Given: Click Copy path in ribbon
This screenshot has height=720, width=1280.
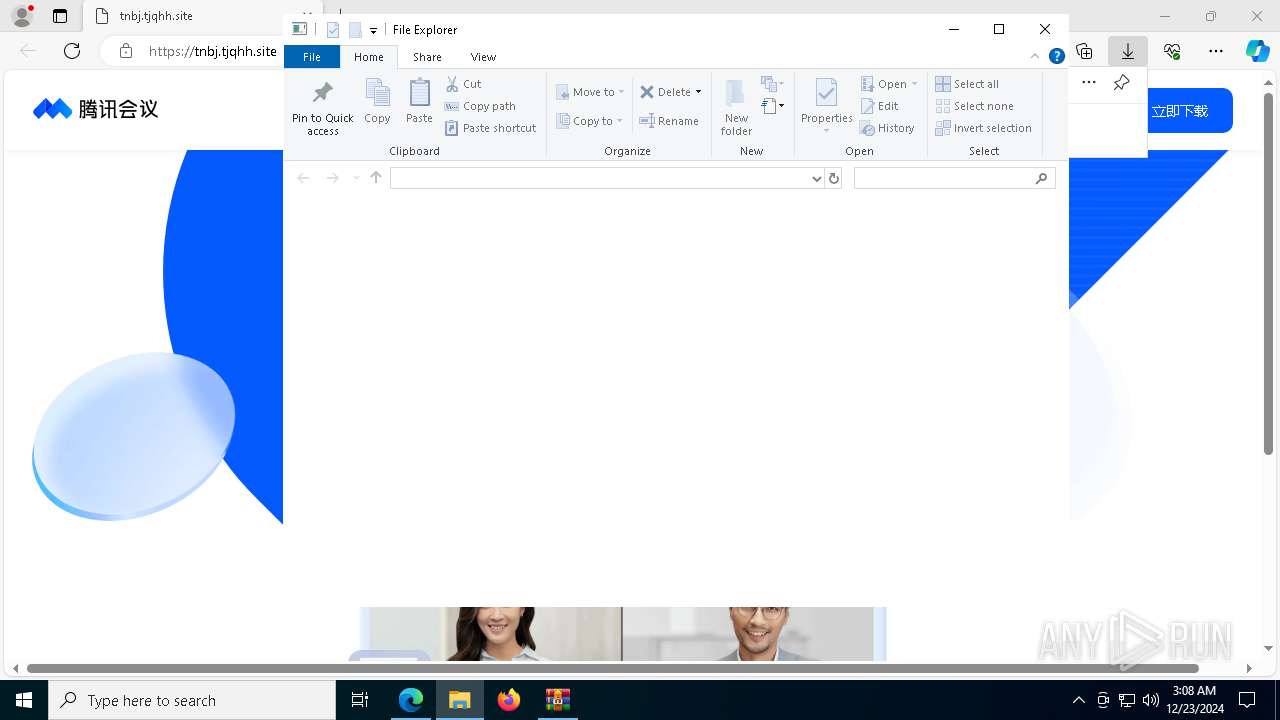Looking at the screenshot, I should 480,106.
